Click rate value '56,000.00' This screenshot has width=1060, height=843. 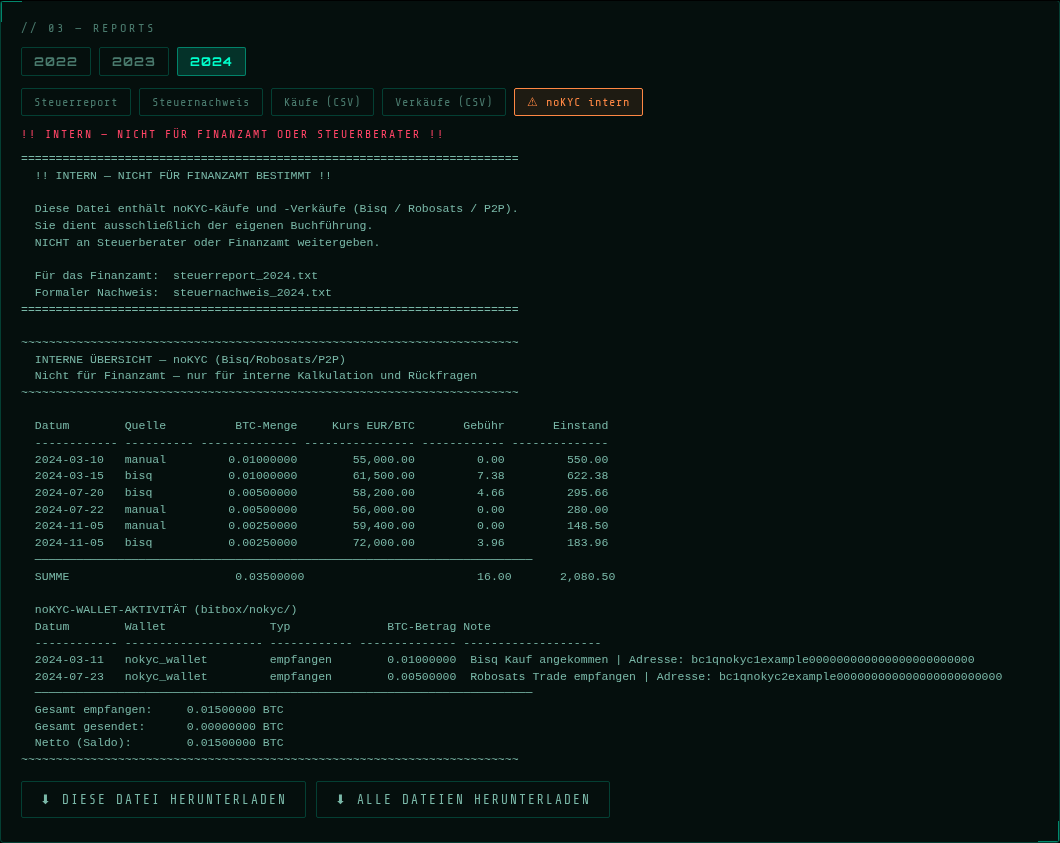click(383, 510)
